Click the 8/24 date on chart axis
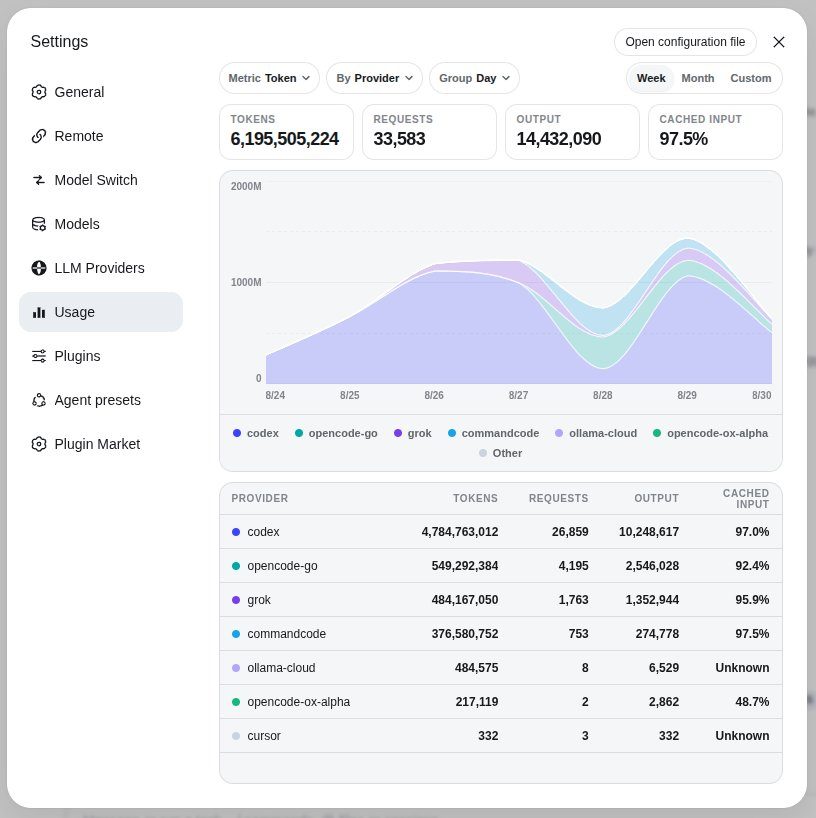 (275, 395)
